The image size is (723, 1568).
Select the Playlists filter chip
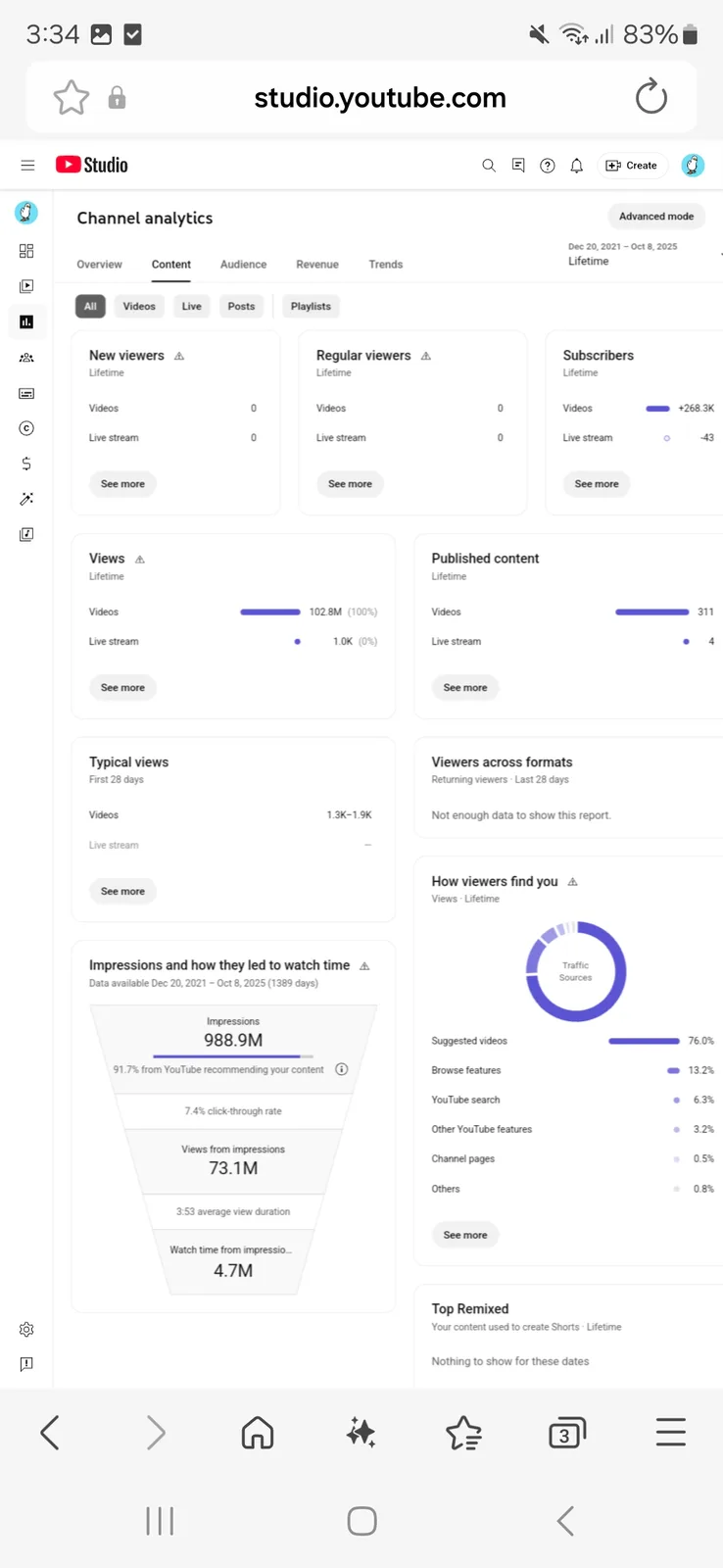click(x=311, y=307)
